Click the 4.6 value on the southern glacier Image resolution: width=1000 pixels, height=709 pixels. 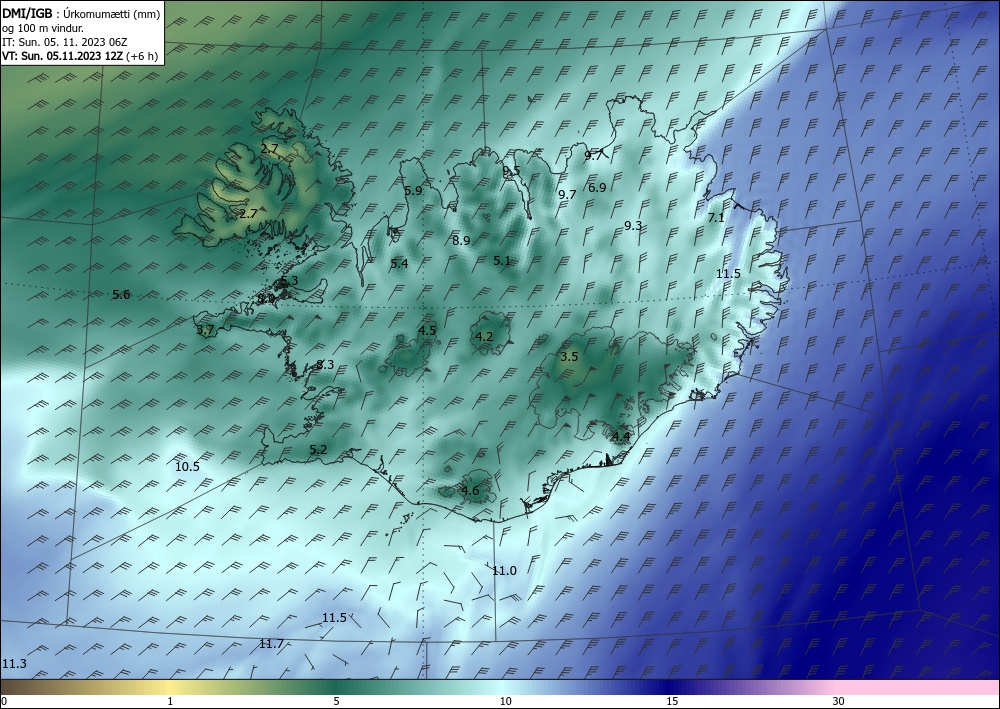[470, 490]
